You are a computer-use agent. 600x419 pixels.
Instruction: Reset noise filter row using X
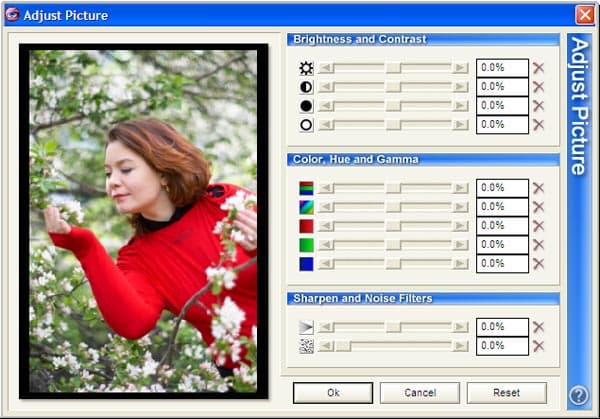pos(538,346)
